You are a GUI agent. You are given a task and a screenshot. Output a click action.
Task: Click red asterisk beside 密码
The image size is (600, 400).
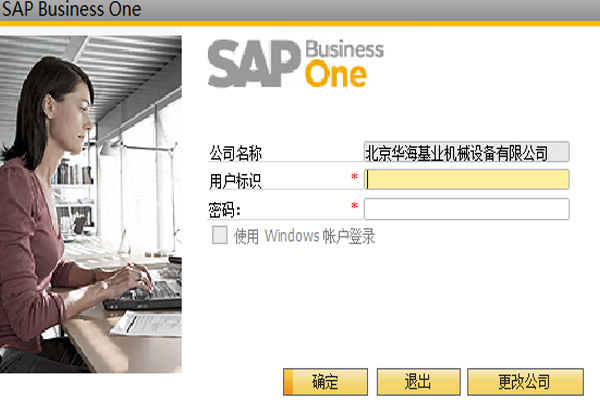(x=354, y=206)
